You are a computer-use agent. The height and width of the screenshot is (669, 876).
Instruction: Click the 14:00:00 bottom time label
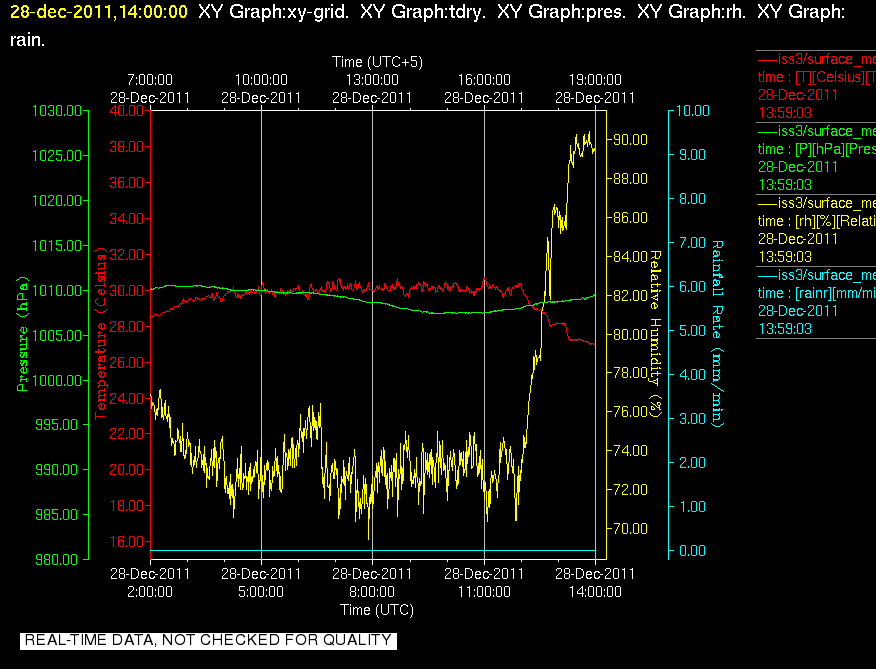click(x=595, y=592)
